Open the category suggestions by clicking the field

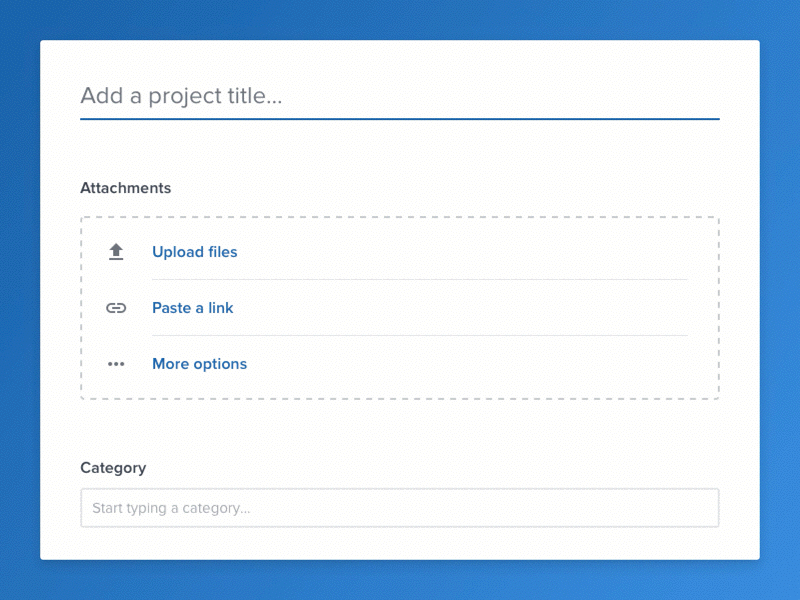click(400, 508)
